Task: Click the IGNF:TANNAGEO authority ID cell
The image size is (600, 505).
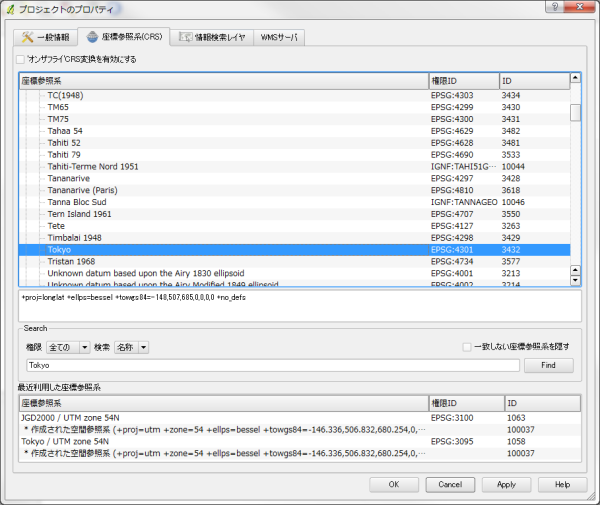Action: point(464,202)
